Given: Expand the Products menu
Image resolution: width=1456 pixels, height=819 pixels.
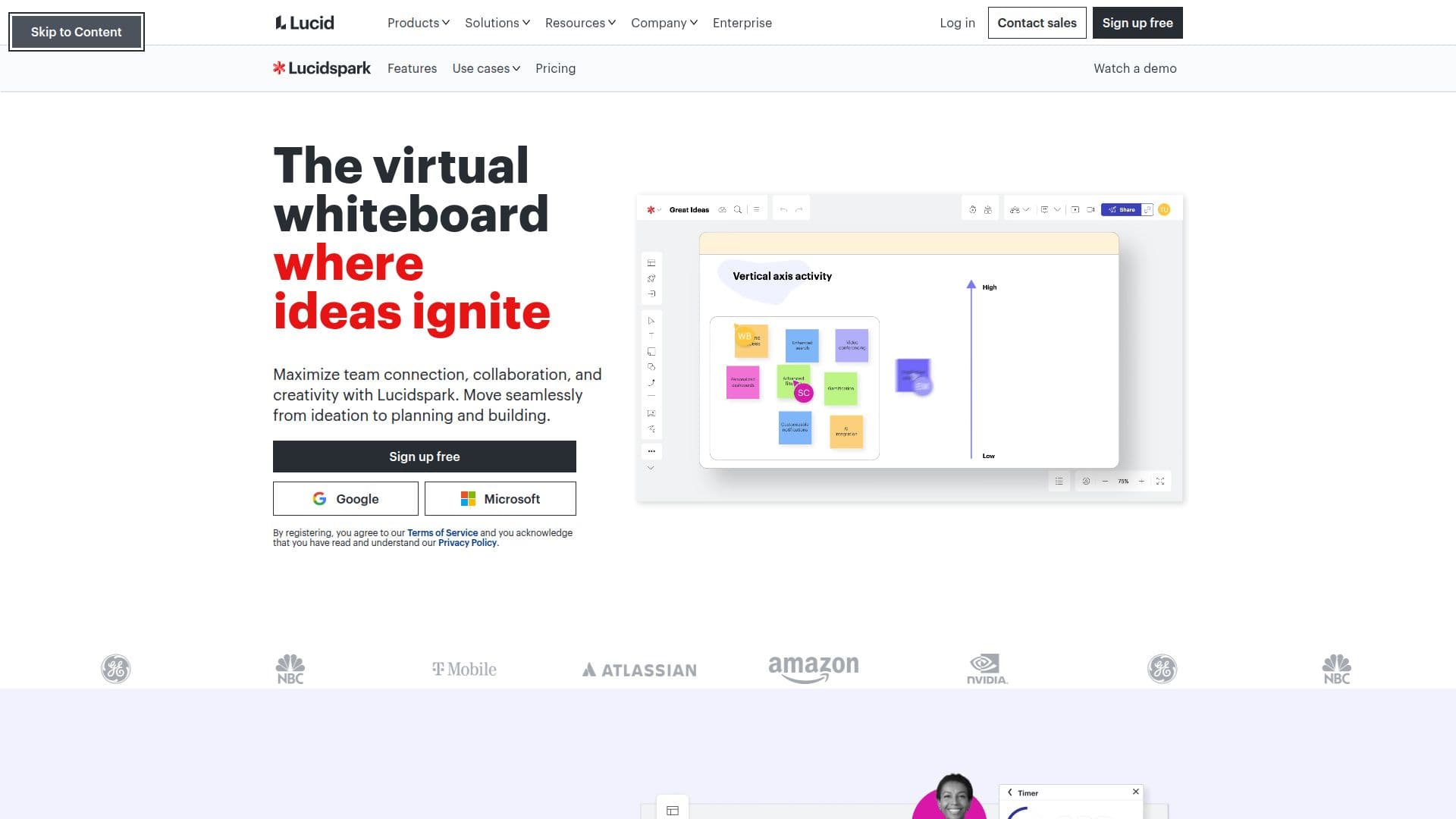Looking at the screenshot, I should pos(419,23).
